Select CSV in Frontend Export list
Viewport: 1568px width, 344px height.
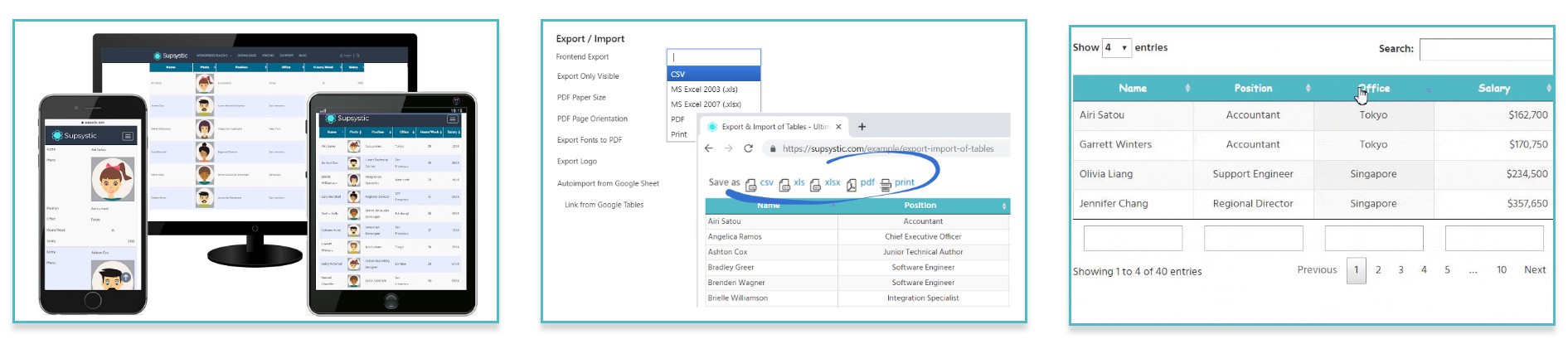pyautogui.click(x=713, y=74)
